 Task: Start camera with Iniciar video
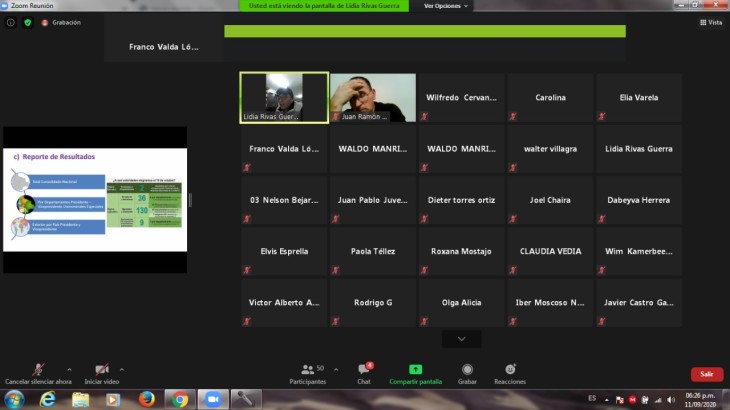[101, 371]
